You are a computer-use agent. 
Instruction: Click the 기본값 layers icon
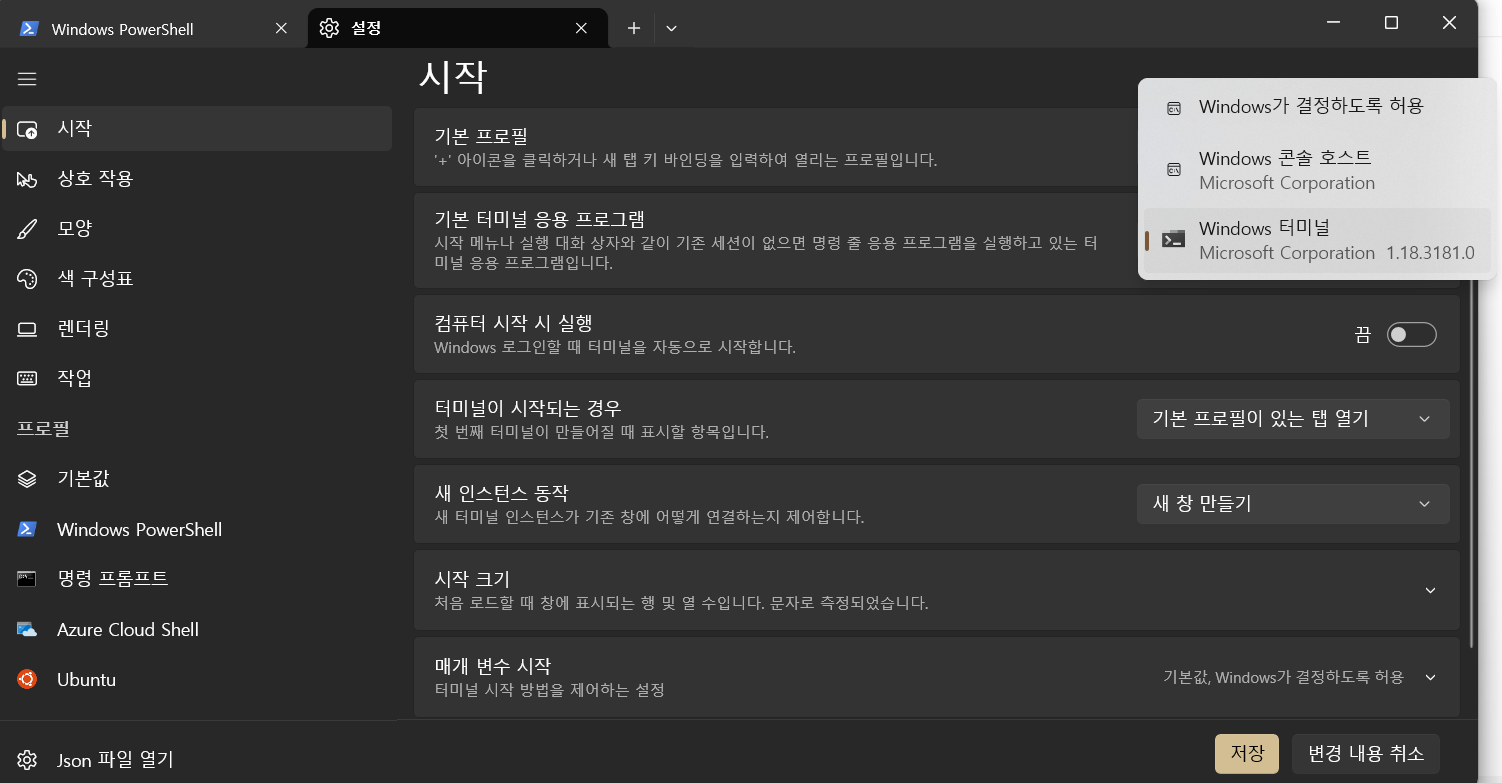[x=27, y=479]
